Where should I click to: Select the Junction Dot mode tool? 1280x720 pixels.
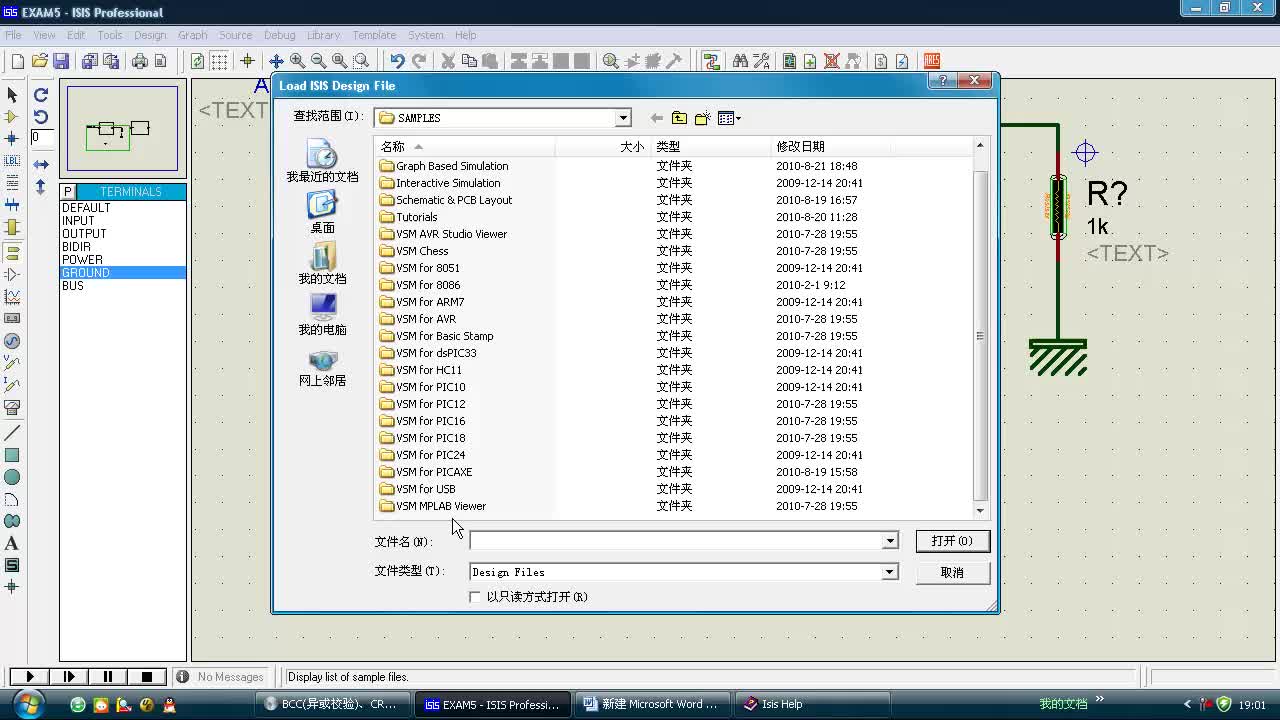click(12, 139)
